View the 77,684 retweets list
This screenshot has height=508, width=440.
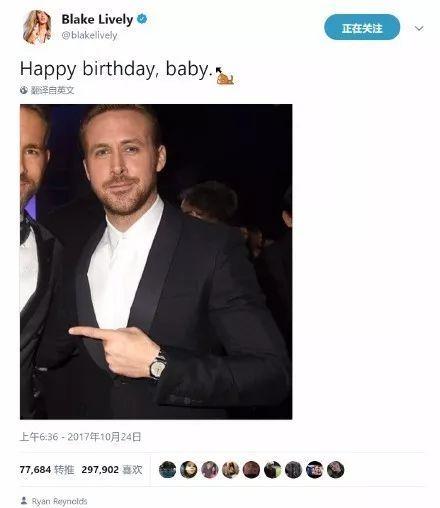(x=47, y=470)
